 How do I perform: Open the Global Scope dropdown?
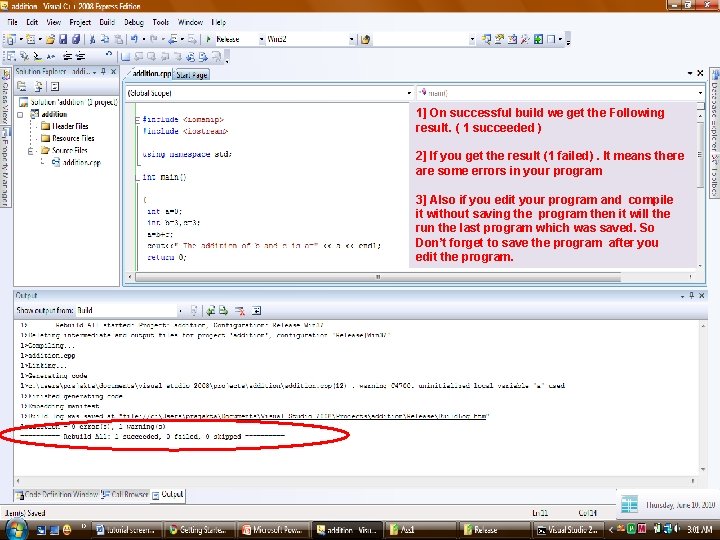pos(409,93)
